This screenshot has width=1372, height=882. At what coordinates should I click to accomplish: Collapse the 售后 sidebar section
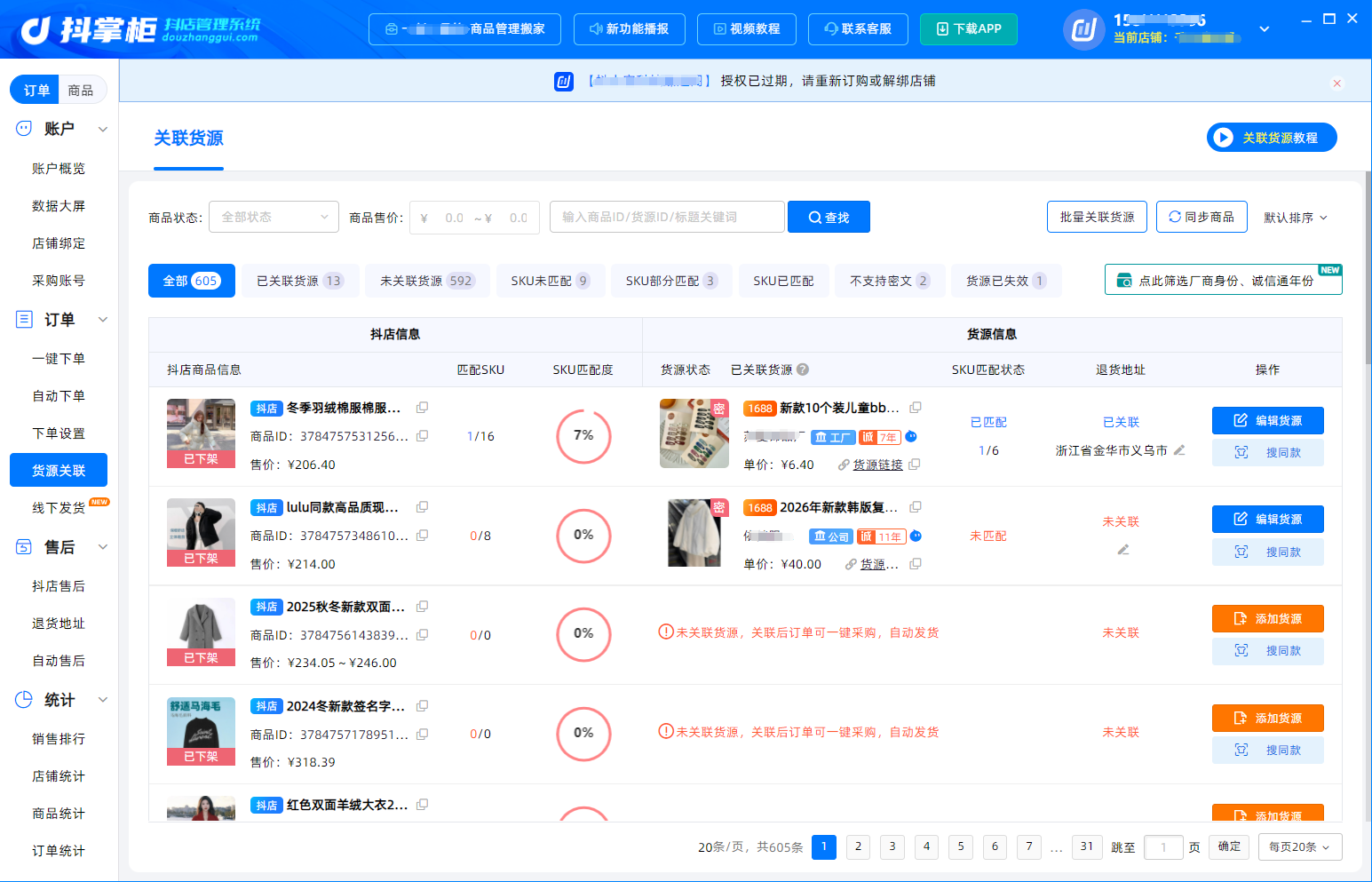[x=103, y=546]
